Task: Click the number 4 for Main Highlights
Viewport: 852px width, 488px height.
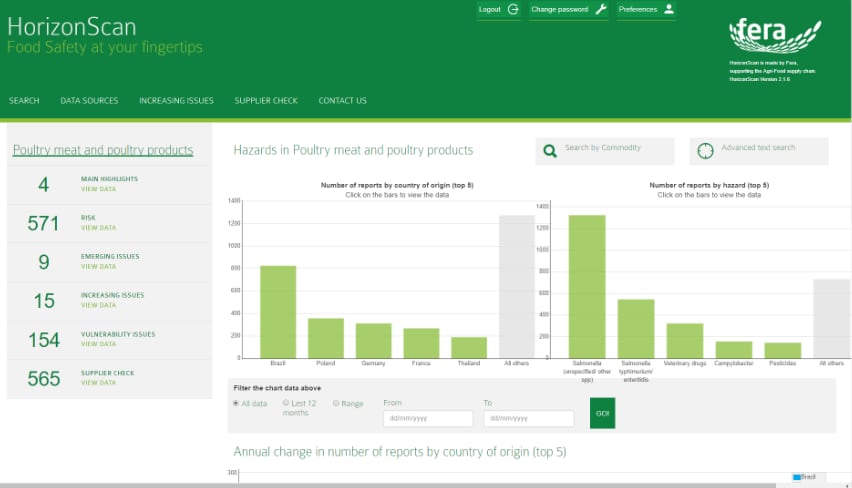Action: (x=43, y=185)
